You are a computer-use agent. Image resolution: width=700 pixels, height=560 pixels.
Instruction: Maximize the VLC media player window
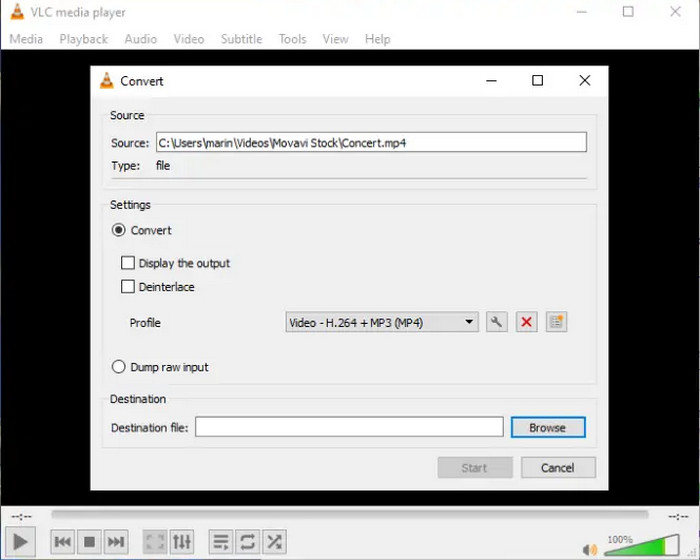pyautogui.click(x=628, y=12)
